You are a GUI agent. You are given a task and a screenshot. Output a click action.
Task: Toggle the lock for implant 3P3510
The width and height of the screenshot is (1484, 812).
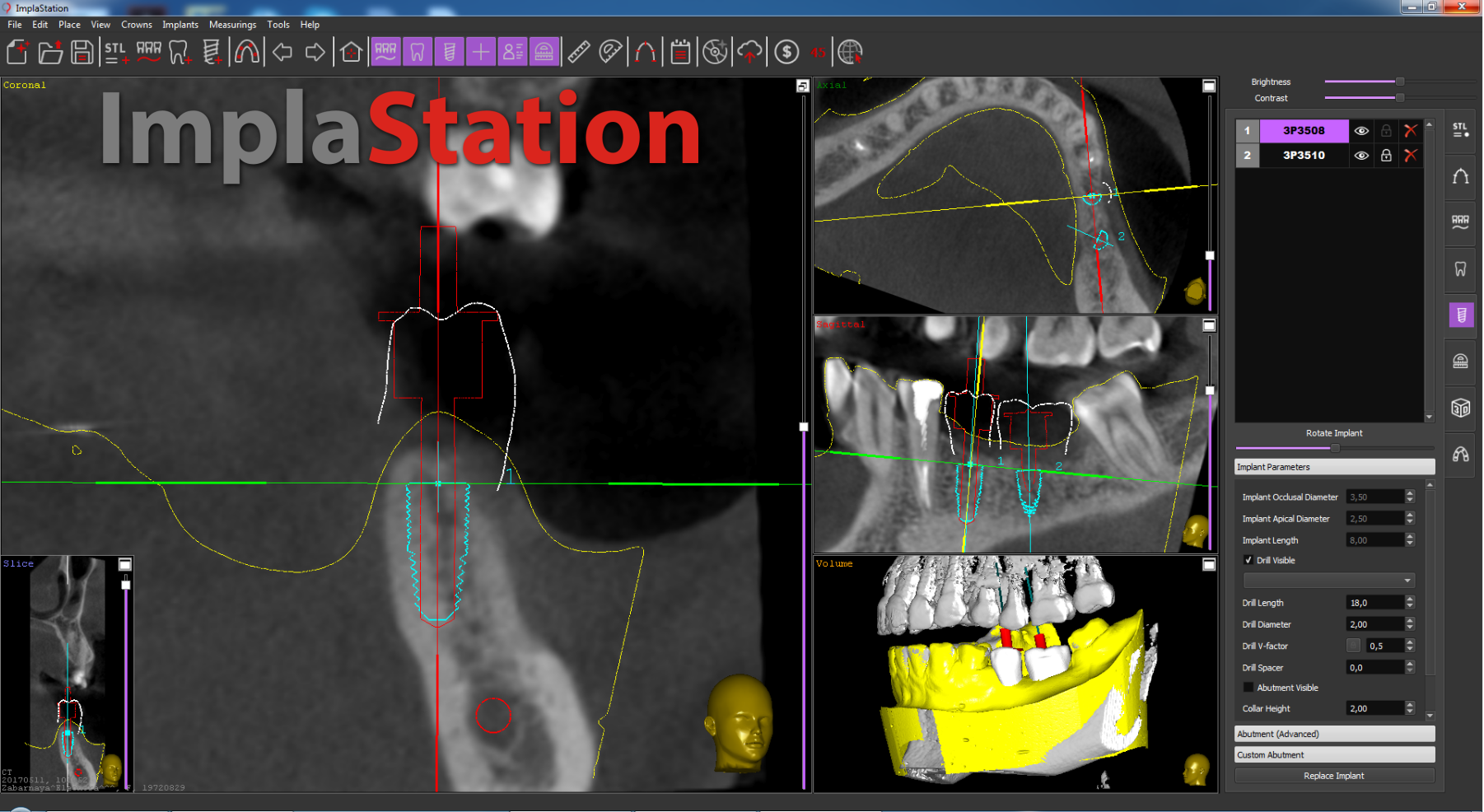click(x=1387, y=155)
